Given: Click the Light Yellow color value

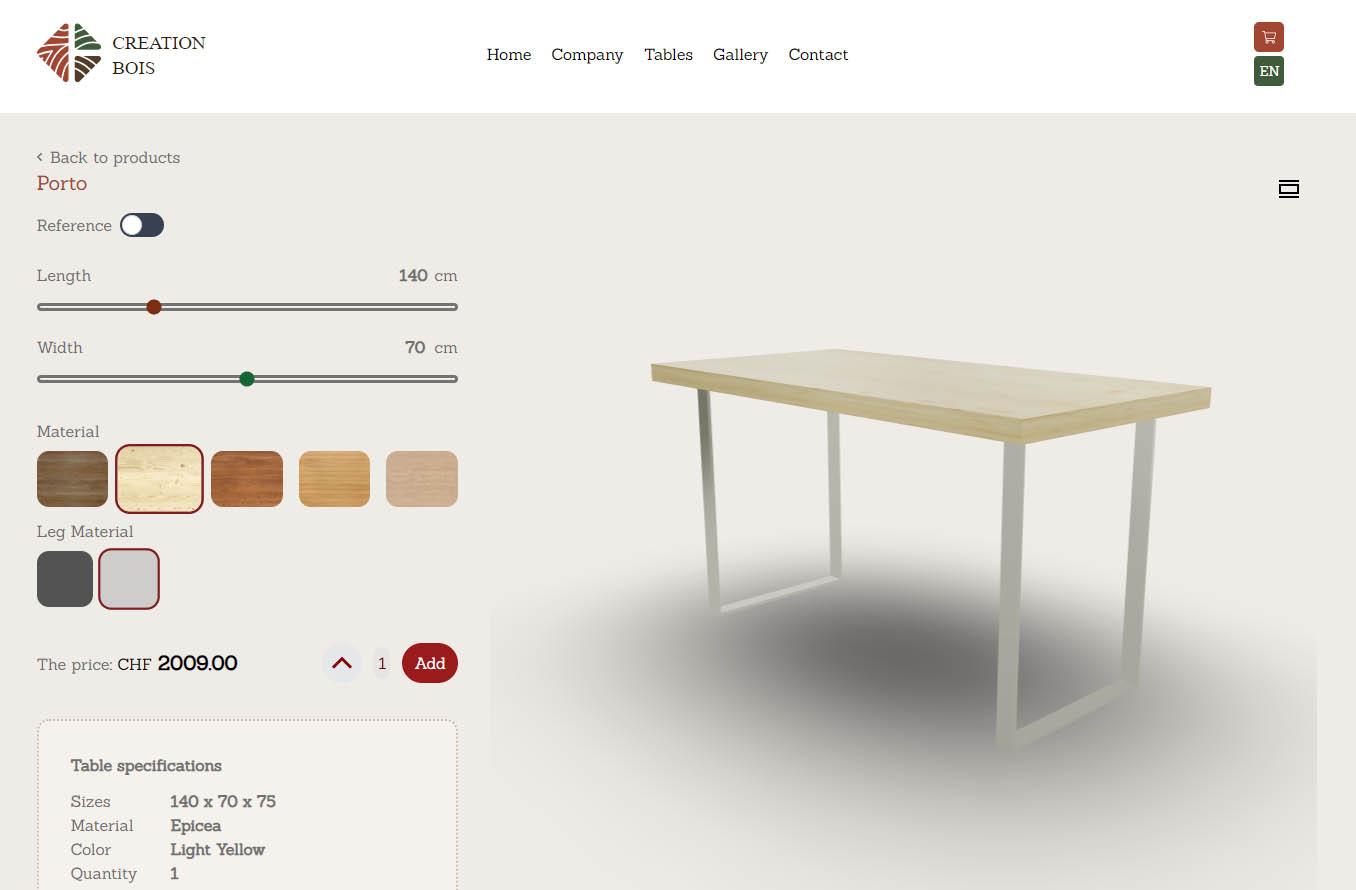Looking at the screenshot, I should point(218,849).
